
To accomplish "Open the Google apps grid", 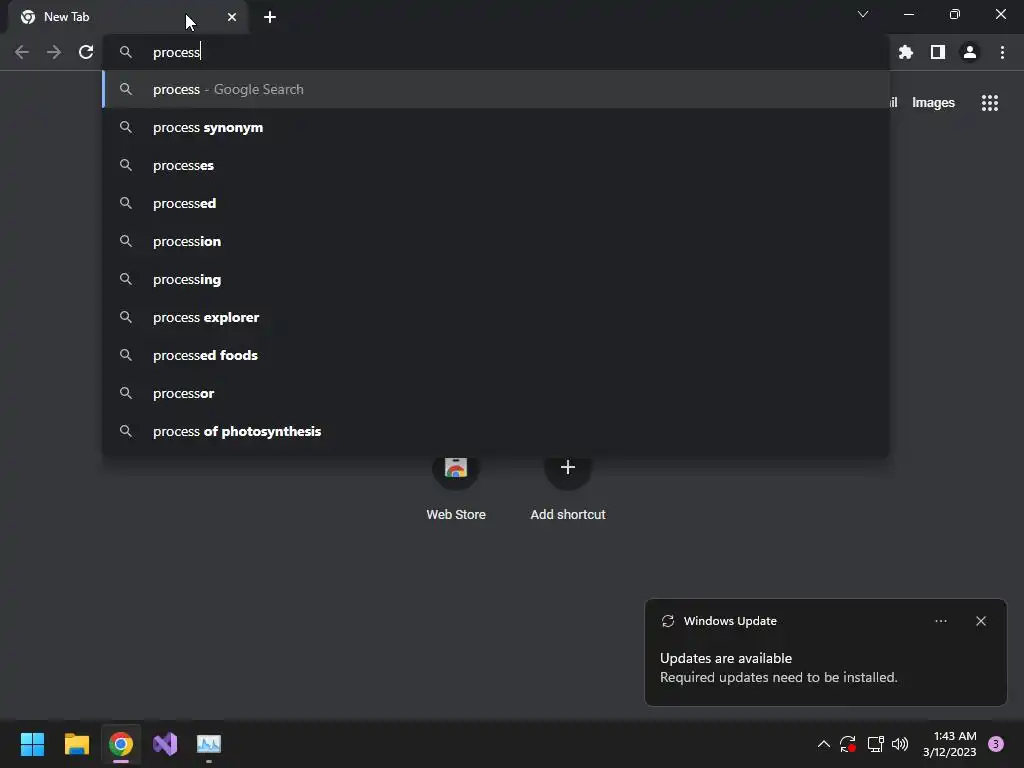I will [x=990, y=103].
